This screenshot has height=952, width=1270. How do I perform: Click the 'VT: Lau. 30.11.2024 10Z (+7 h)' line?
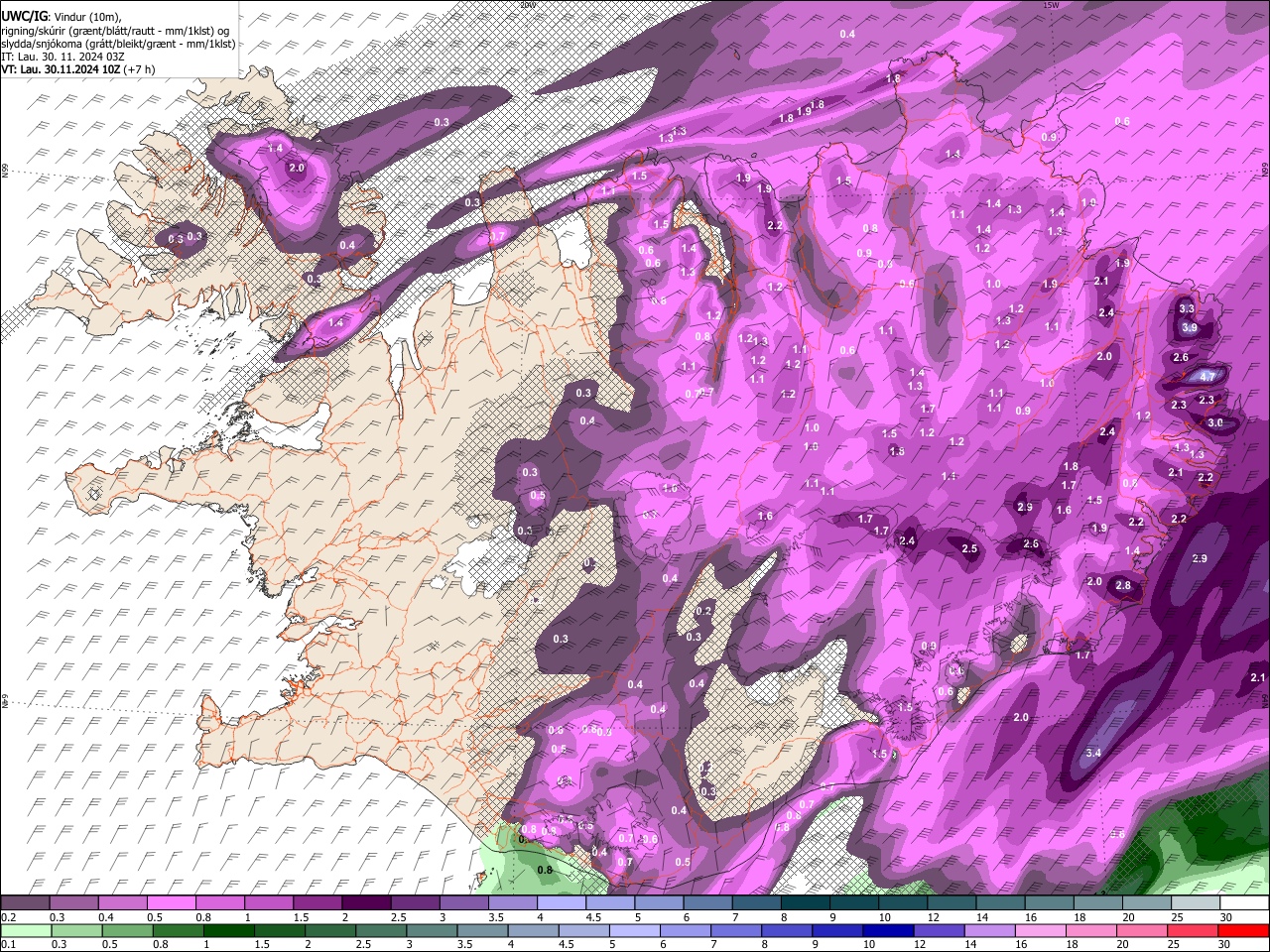tap(78, 69)
